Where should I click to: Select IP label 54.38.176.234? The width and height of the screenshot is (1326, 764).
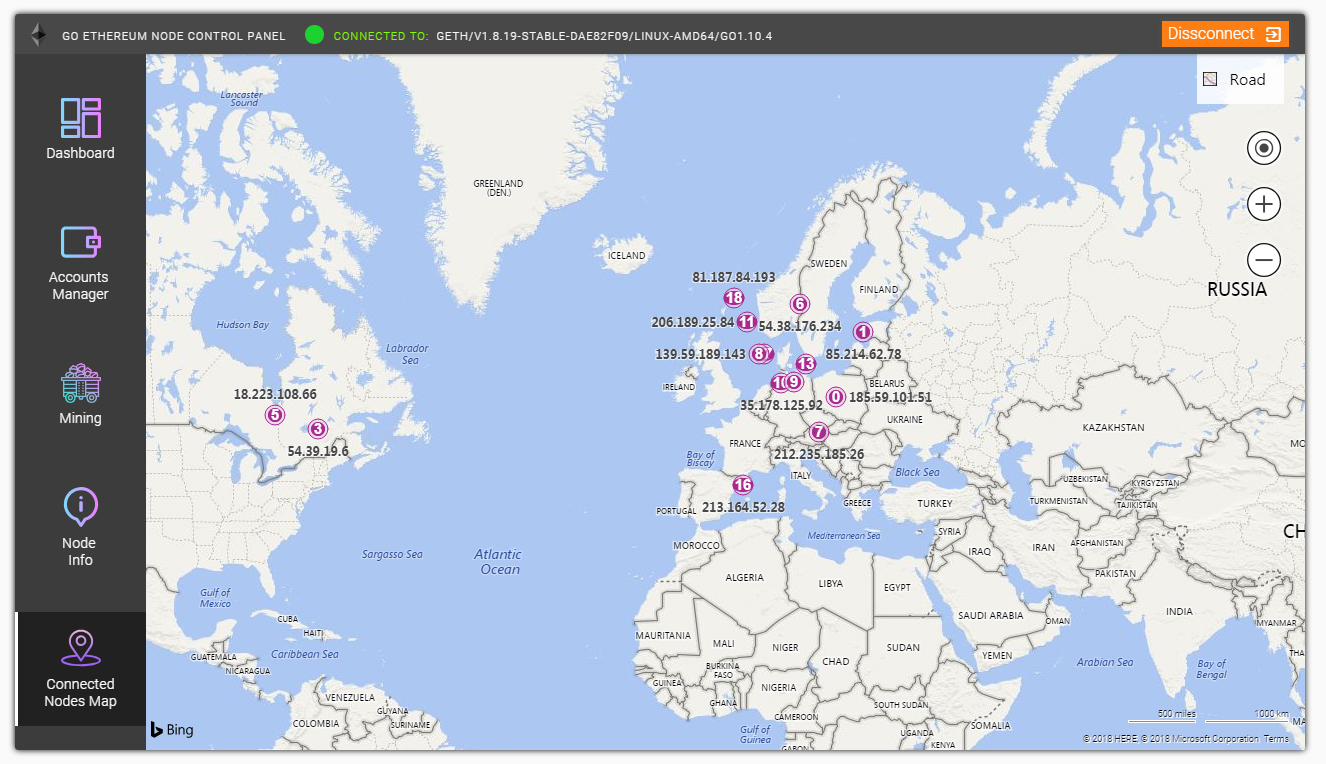(x=800, y=326)
